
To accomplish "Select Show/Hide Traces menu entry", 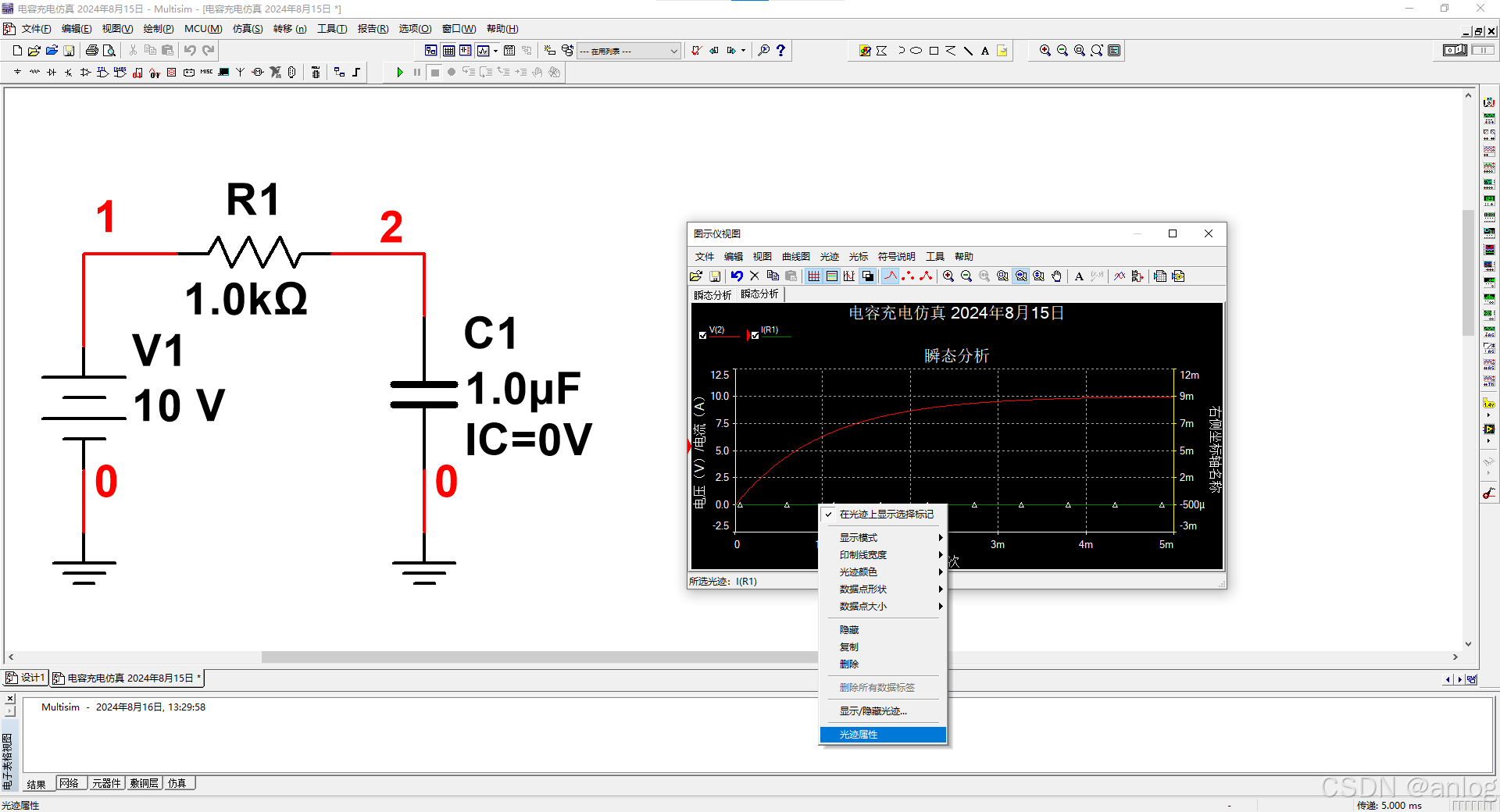I will tap(884, 711).
